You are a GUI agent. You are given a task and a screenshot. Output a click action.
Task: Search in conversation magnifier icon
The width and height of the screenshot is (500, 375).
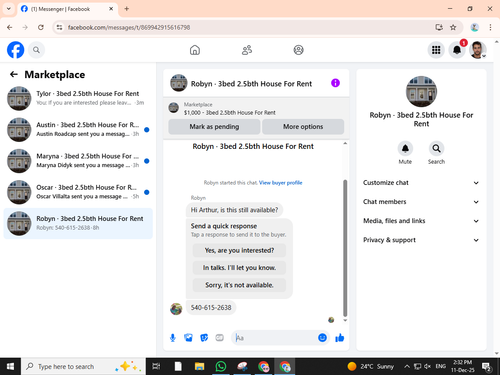[x=436, y=148]
